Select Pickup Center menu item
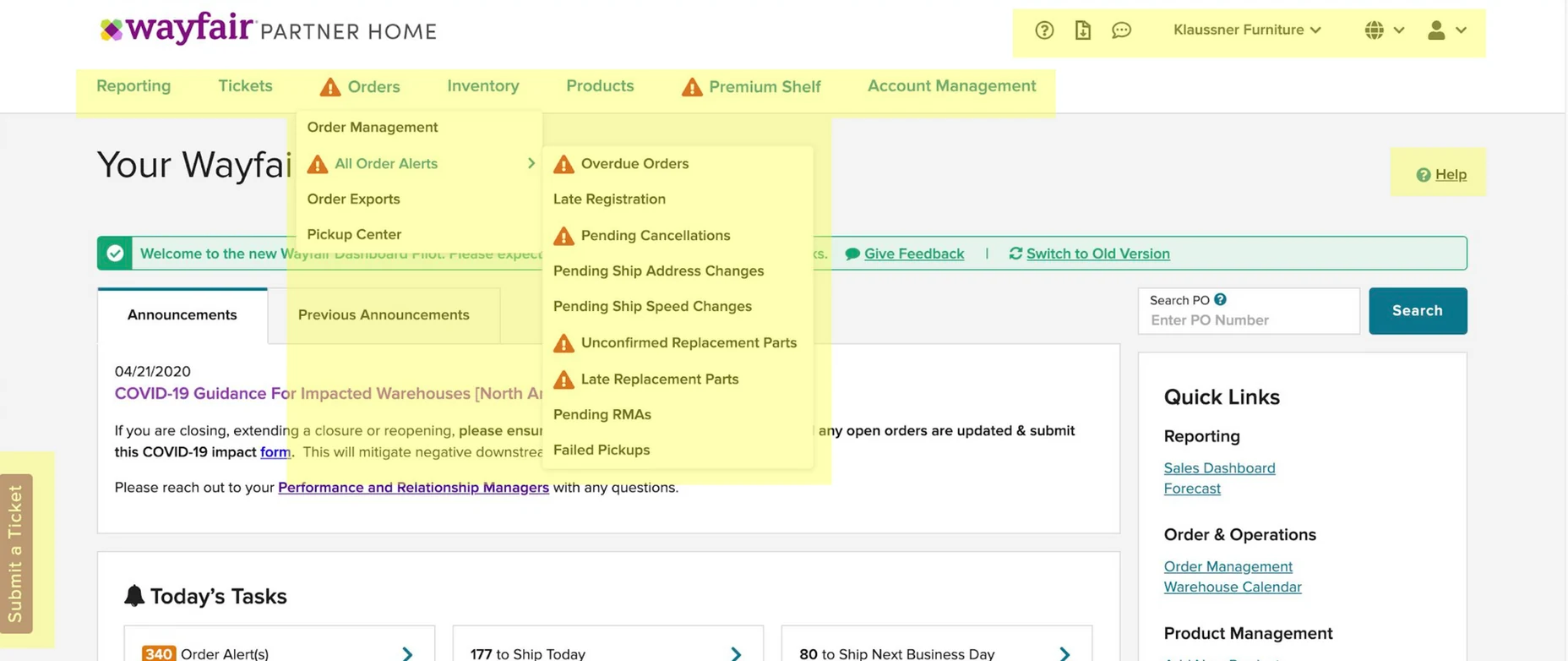Viewport: 1568px width, 661px height. (x=354, y=235)
